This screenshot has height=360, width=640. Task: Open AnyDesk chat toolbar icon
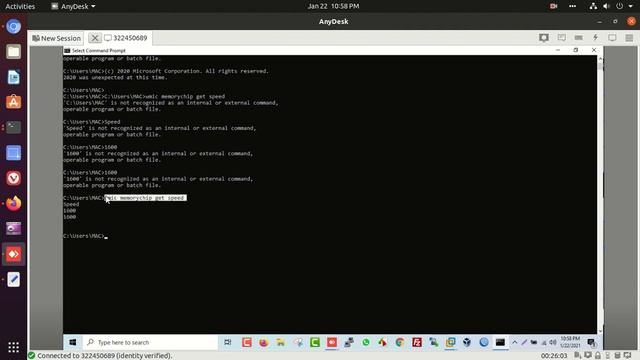[x=562, y=38]
